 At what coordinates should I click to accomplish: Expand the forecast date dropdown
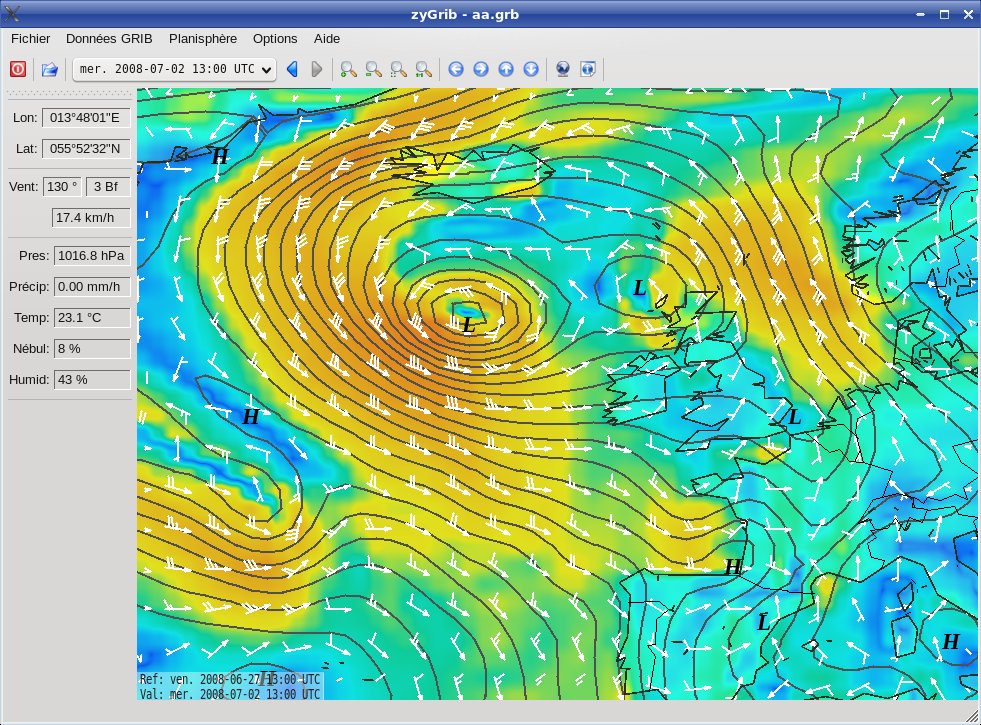266,69
